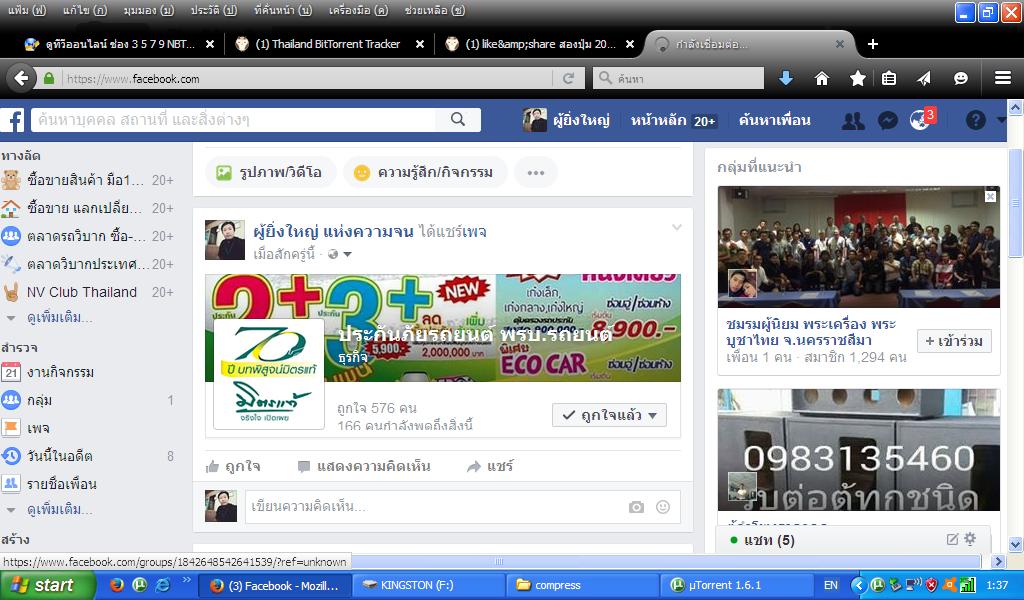Viewport: 1024px width, 600px height.
Task: Click the browser ค้นหา search box
Action: point(679,78)
